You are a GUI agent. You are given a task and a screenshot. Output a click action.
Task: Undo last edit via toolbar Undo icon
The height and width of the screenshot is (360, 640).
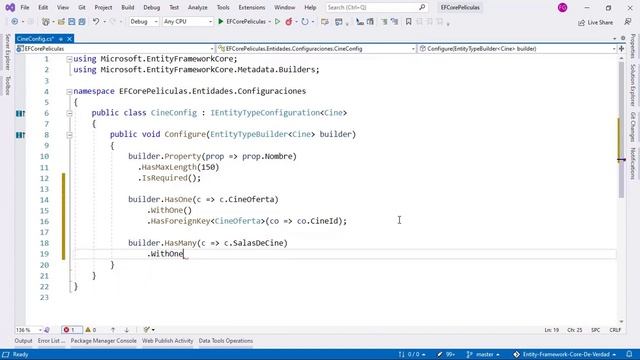coord(96,22)
